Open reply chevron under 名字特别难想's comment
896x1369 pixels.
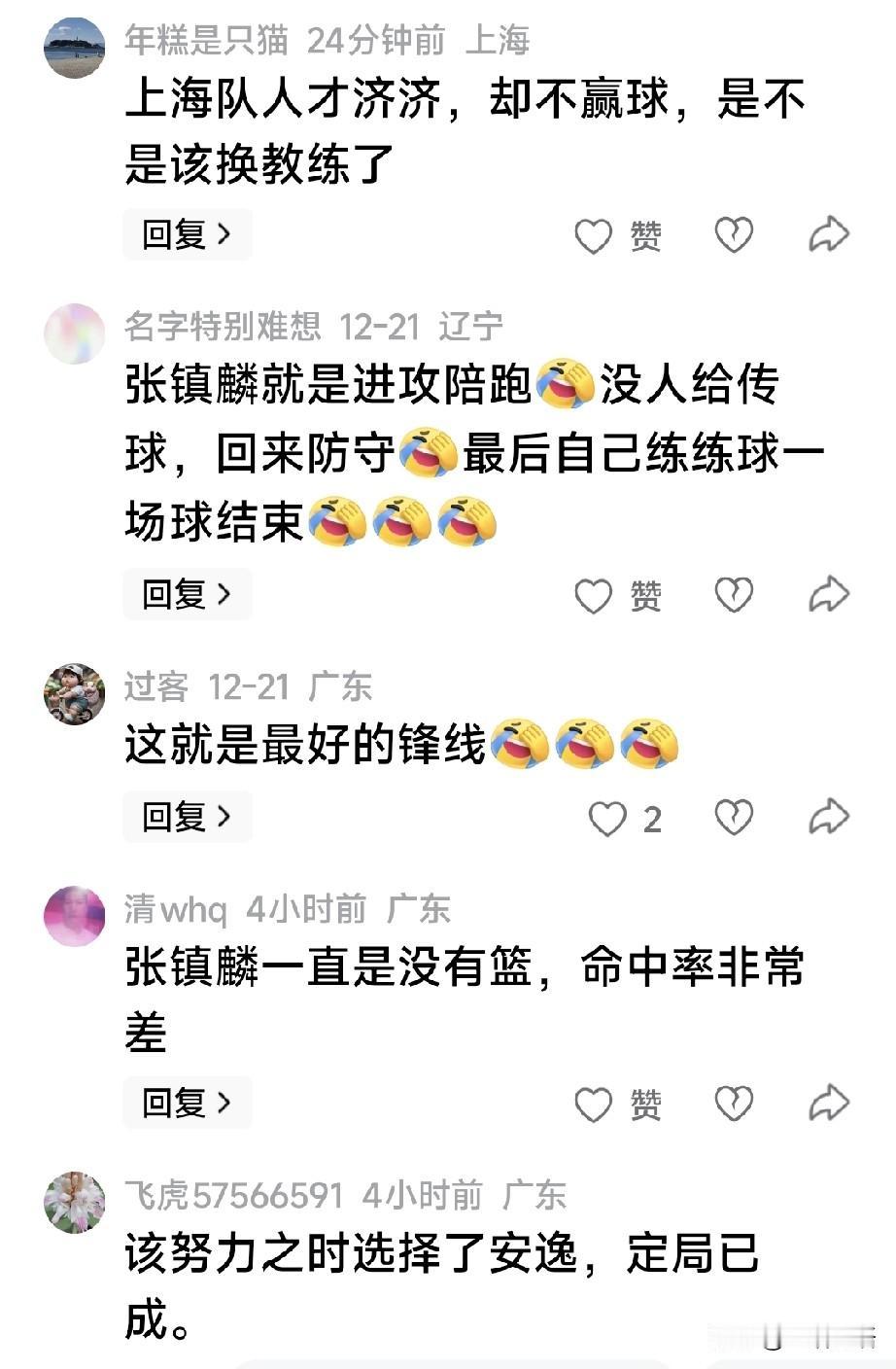point(188,594)
